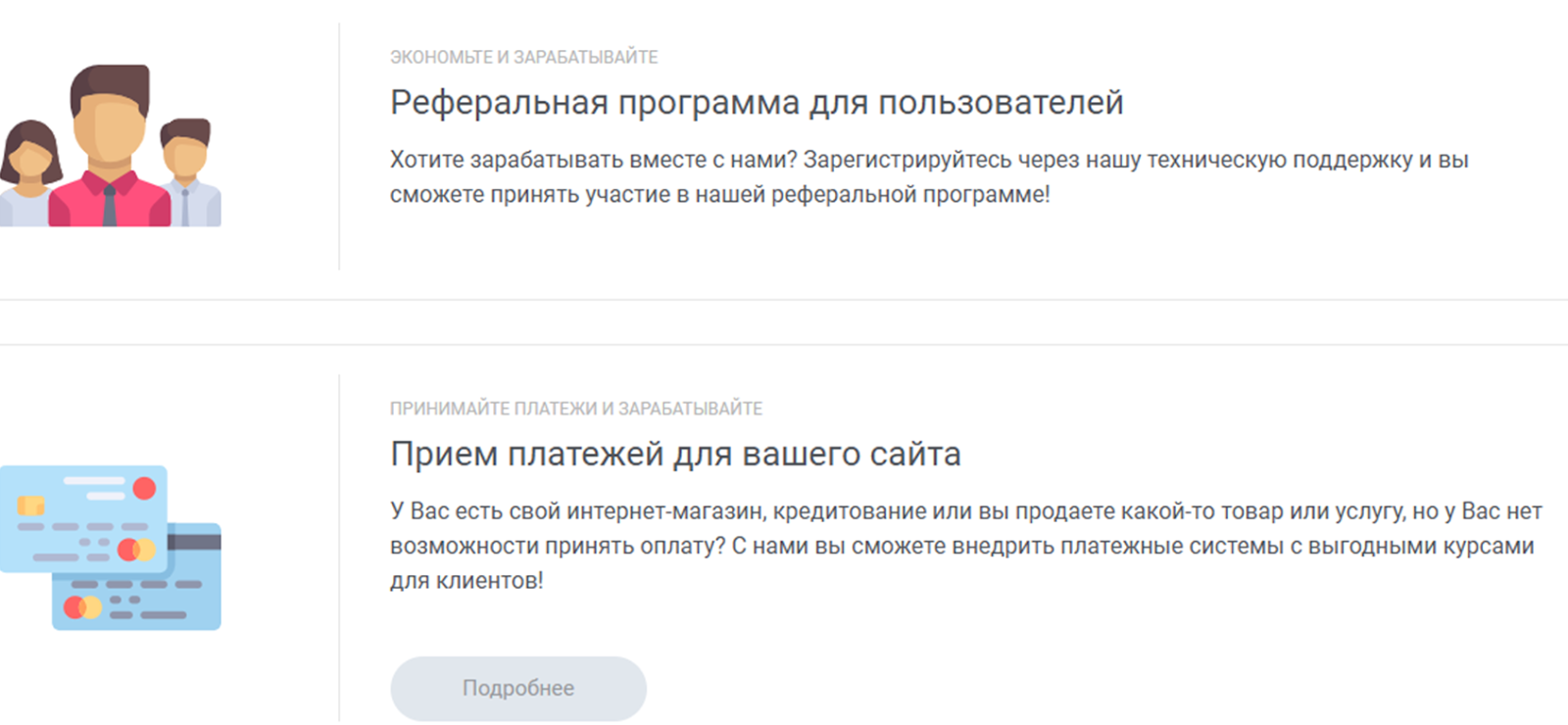This screenshot has width=1568, height=725.
Task: Click the red circle on the front card
Action: pos(144,488)
